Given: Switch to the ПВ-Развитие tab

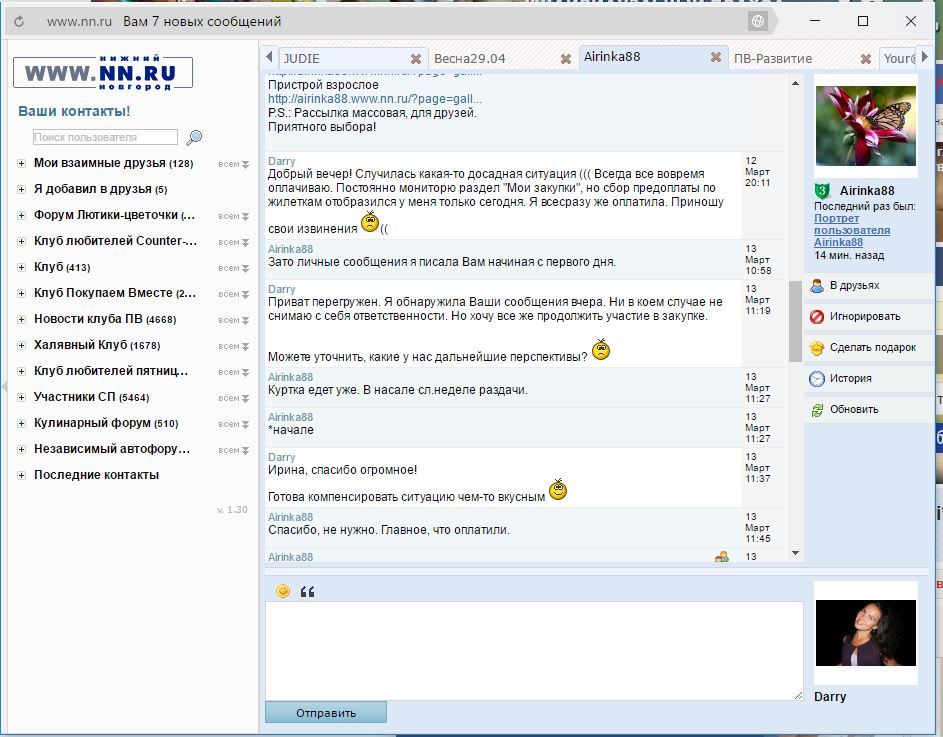Looking at the screenshot, I should [772, 58].
